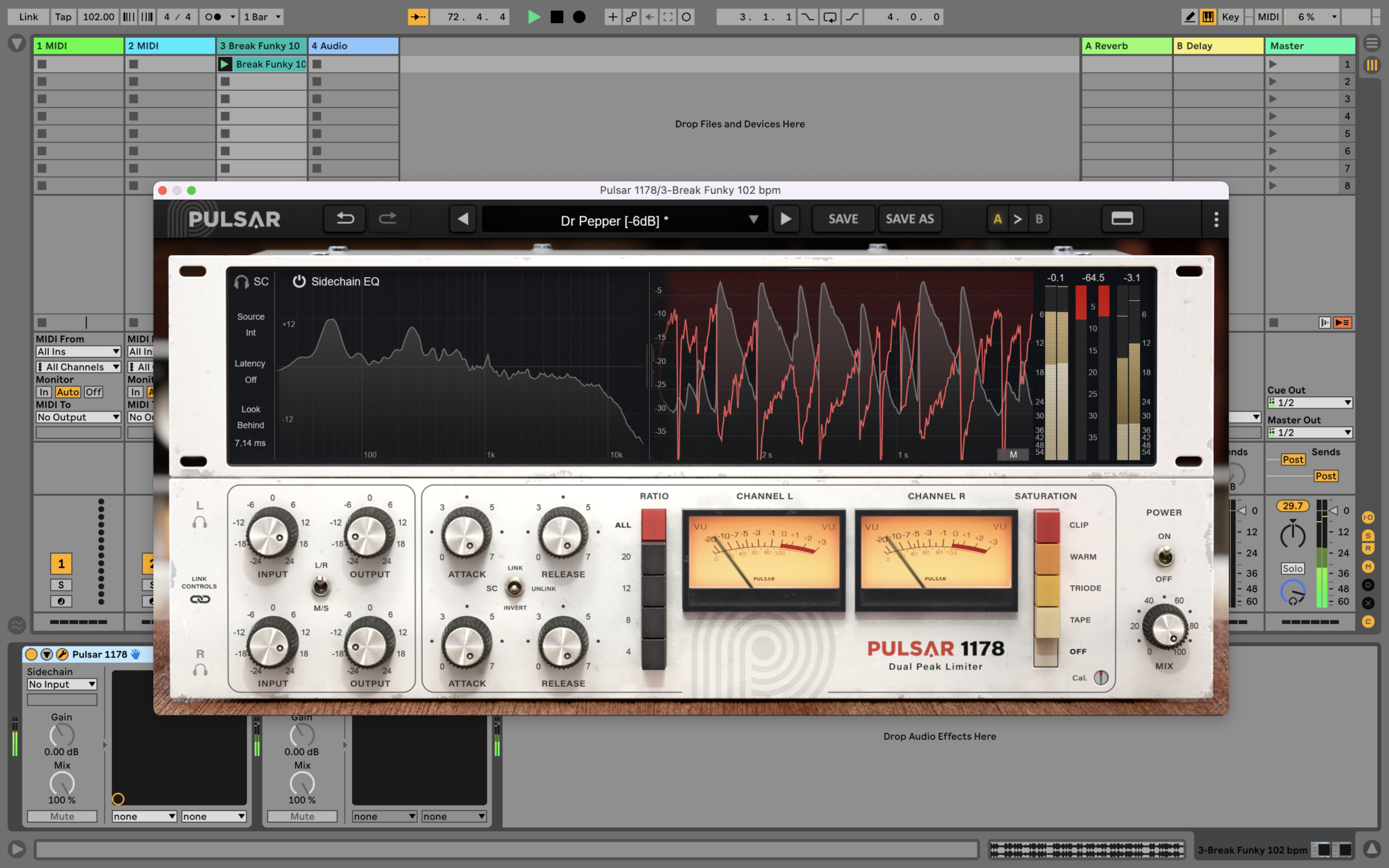Open the Cue Out channel dropdown
The width and height of the screenshot is (1389, 868).
(1310, 402)
